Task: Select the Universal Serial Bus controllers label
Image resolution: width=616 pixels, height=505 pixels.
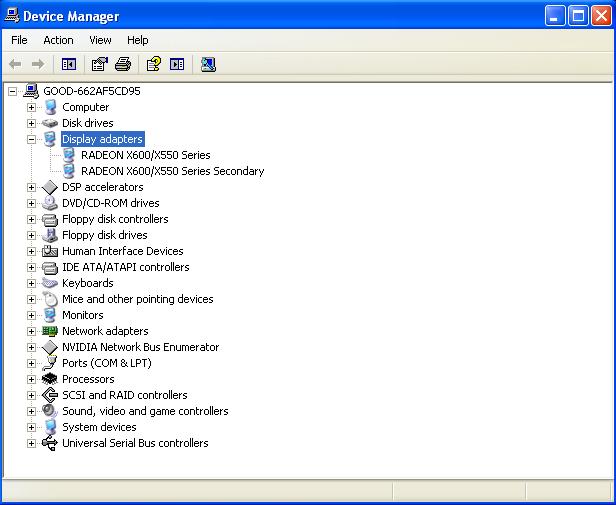Action: [x=135, y=443]
